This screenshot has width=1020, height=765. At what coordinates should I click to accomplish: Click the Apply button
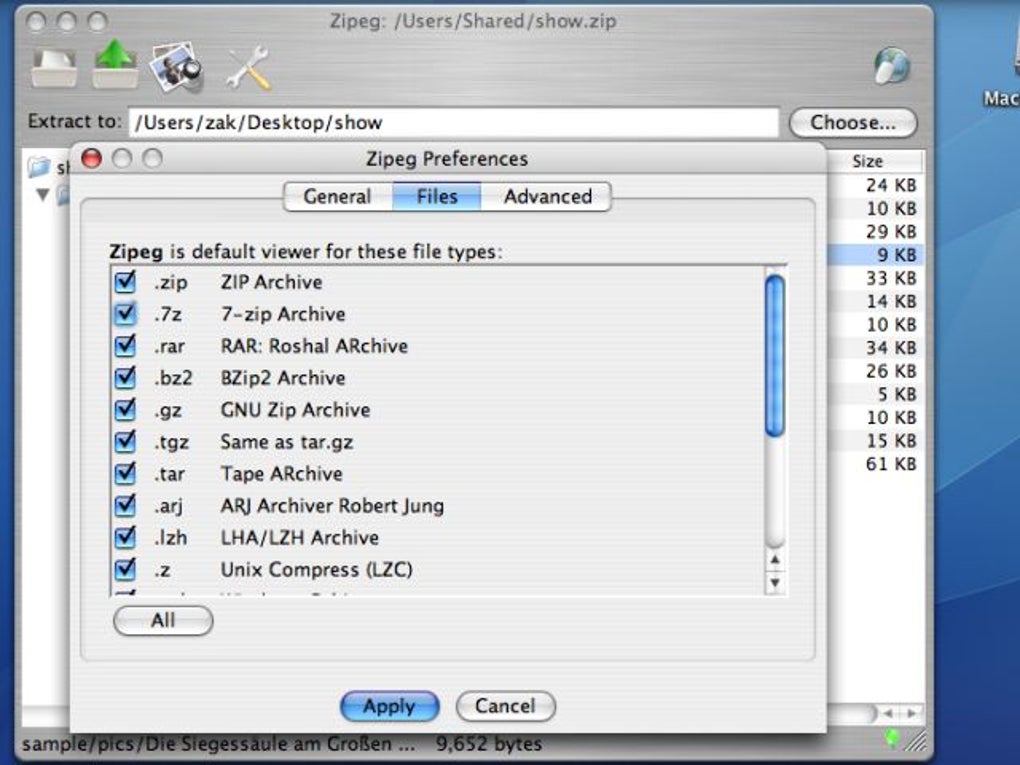[390, 706]
